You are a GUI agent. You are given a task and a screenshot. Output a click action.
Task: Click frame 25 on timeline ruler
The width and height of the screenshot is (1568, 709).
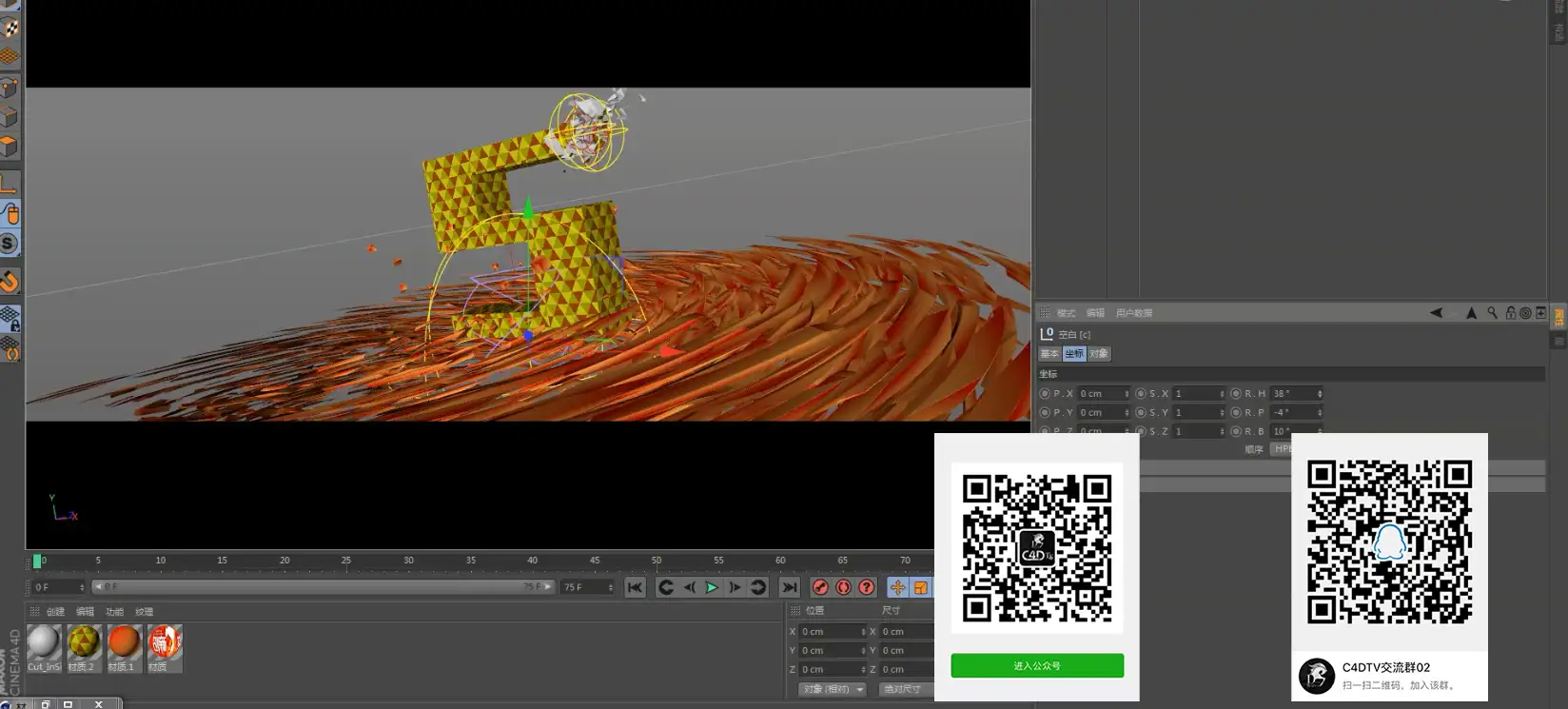point(346,562)
